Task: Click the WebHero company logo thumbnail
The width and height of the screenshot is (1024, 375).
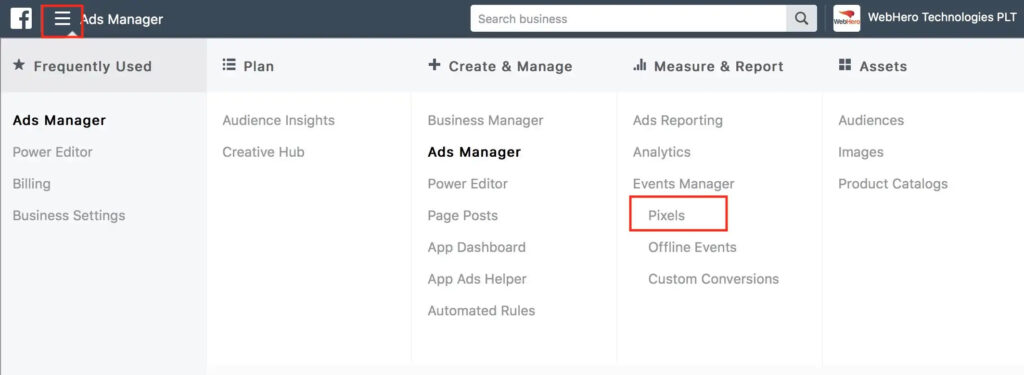Action: pyautogui.click(x=846, y=18)
